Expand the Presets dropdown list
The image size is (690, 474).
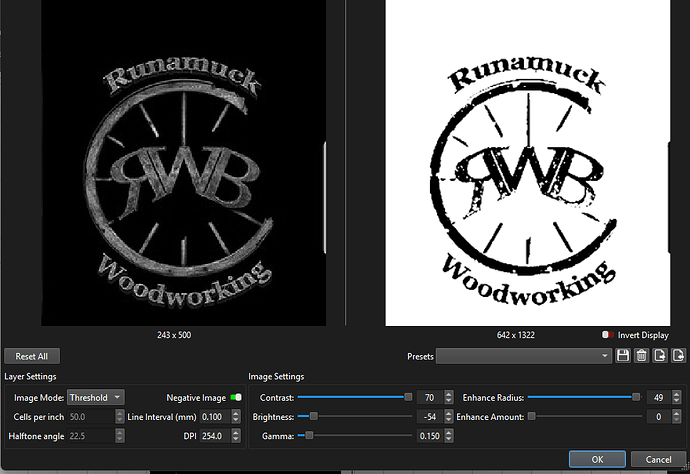click(x=523, y=356)
